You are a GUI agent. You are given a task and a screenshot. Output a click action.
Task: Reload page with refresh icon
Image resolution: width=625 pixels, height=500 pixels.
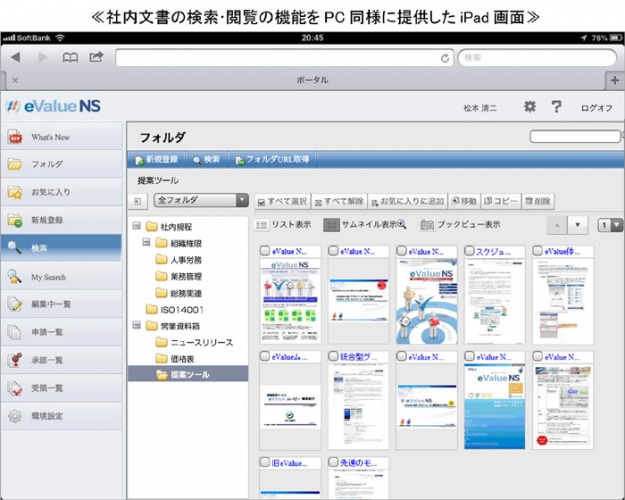(x=445, y=58)
